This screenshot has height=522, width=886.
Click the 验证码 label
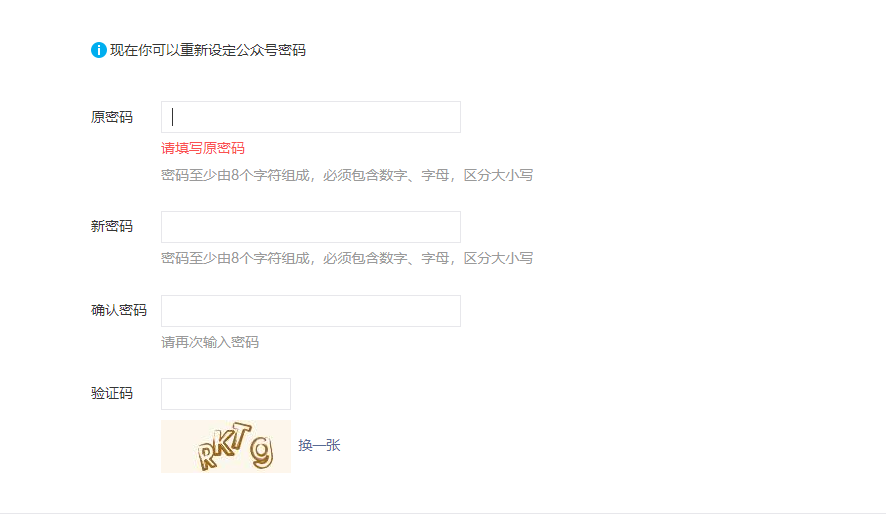(112, 393)
